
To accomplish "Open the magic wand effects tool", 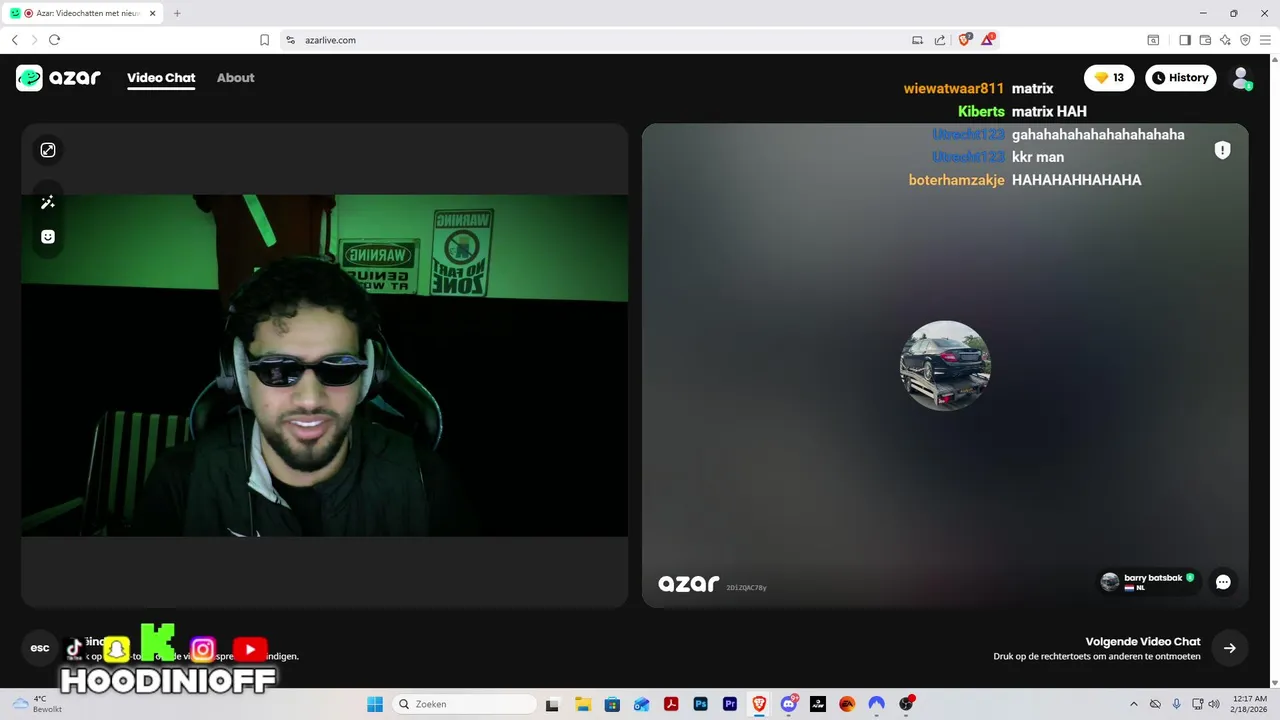I will 47,203.
